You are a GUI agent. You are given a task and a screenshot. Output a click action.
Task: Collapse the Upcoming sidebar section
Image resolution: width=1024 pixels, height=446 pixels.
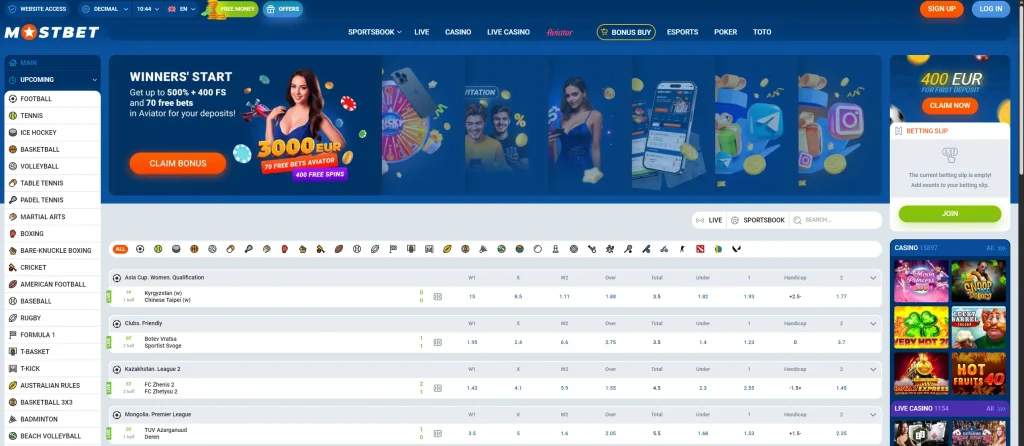(x=95, y=80)
